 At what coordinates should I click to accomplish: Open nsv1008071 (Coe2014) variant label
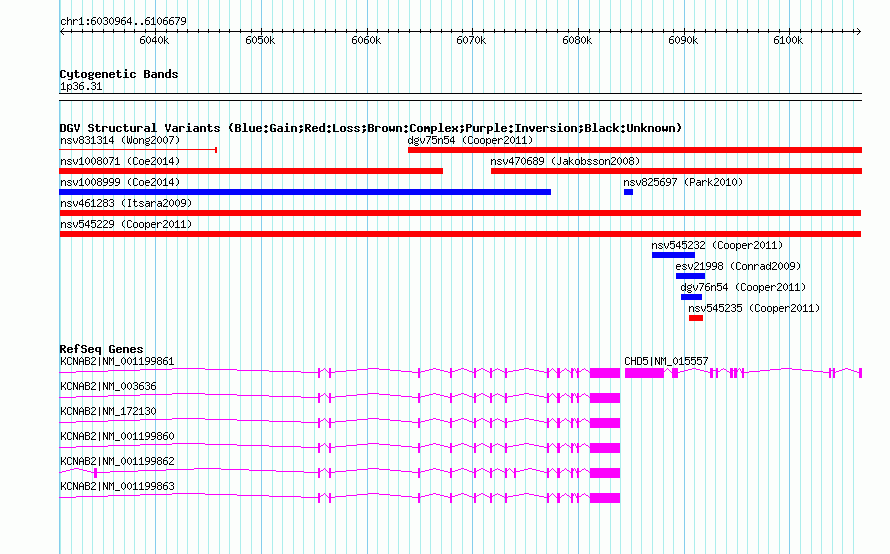click(x=120, y=161)
